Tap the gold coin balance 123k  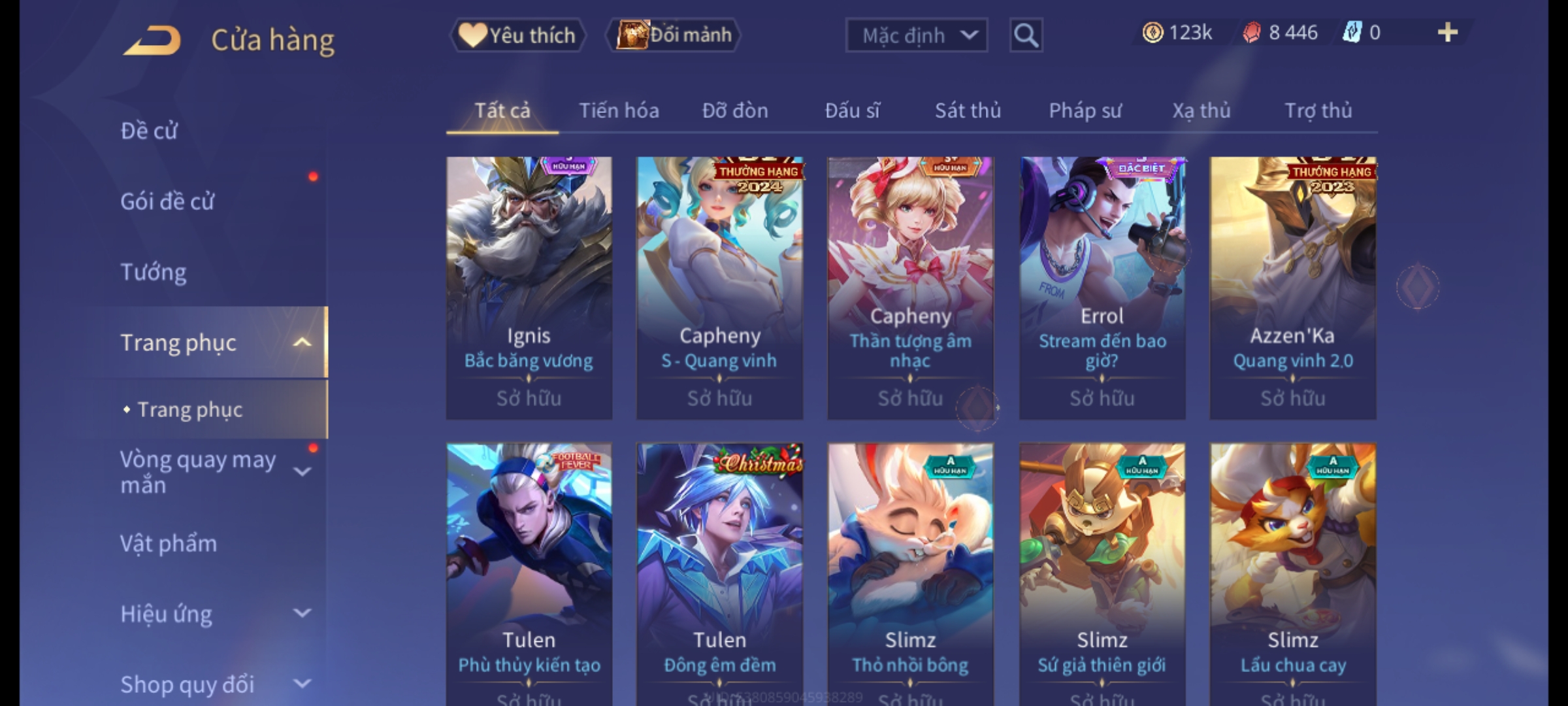[x=1177, y=33]
